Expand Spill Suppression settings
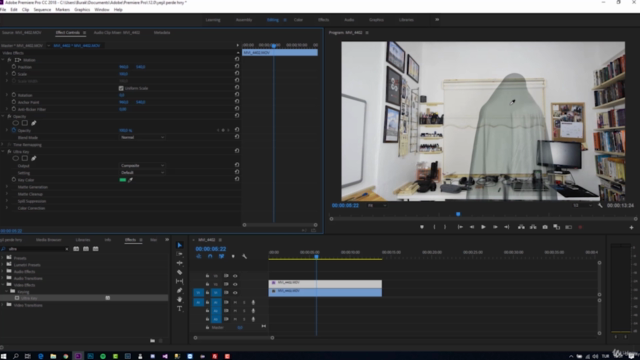 click(7, 201)
